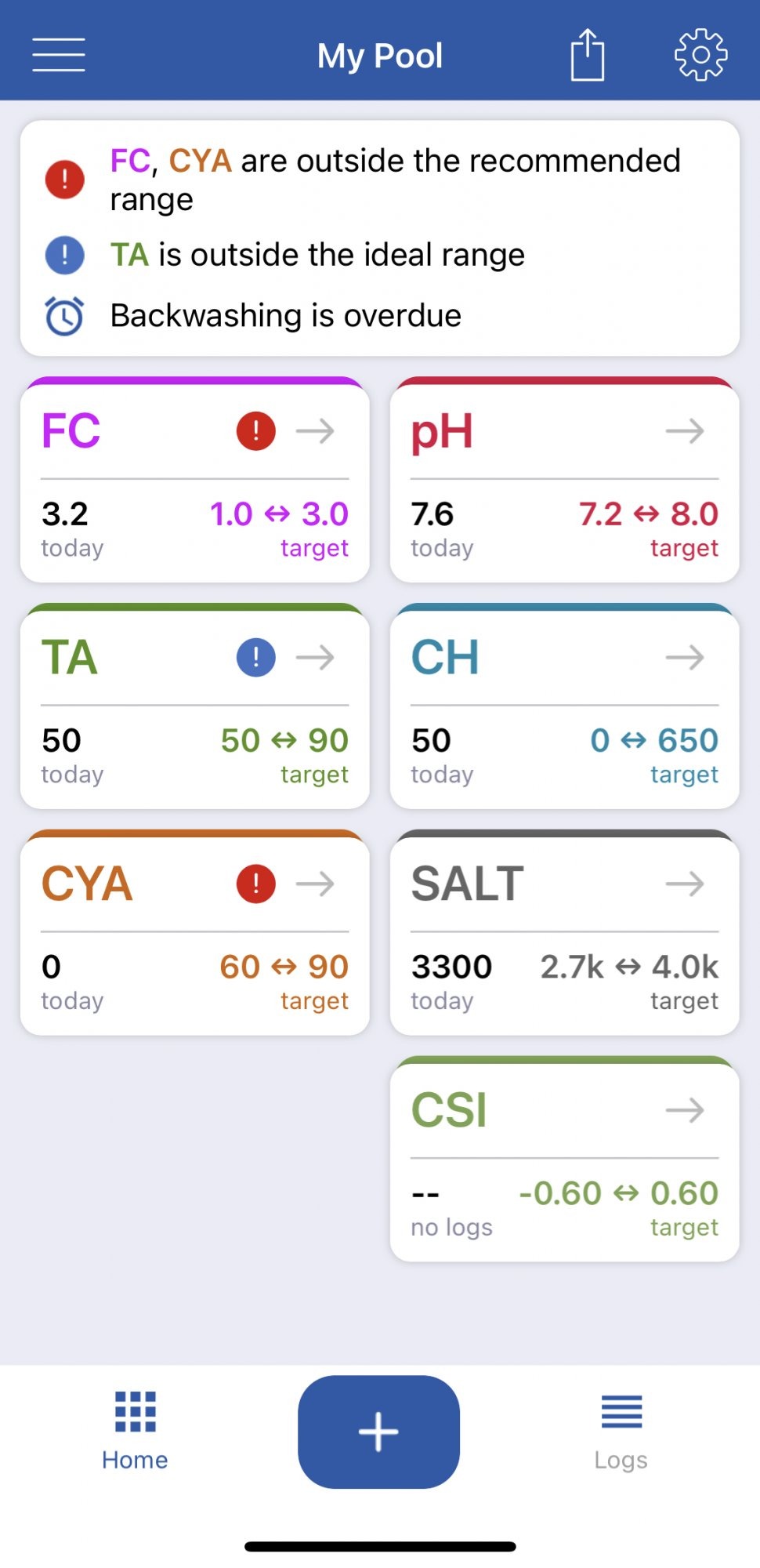This screenshot has width=760, height=1568.
Task: Tap the backwashing alarm clock icon
Action: click(x=64, y=316)
